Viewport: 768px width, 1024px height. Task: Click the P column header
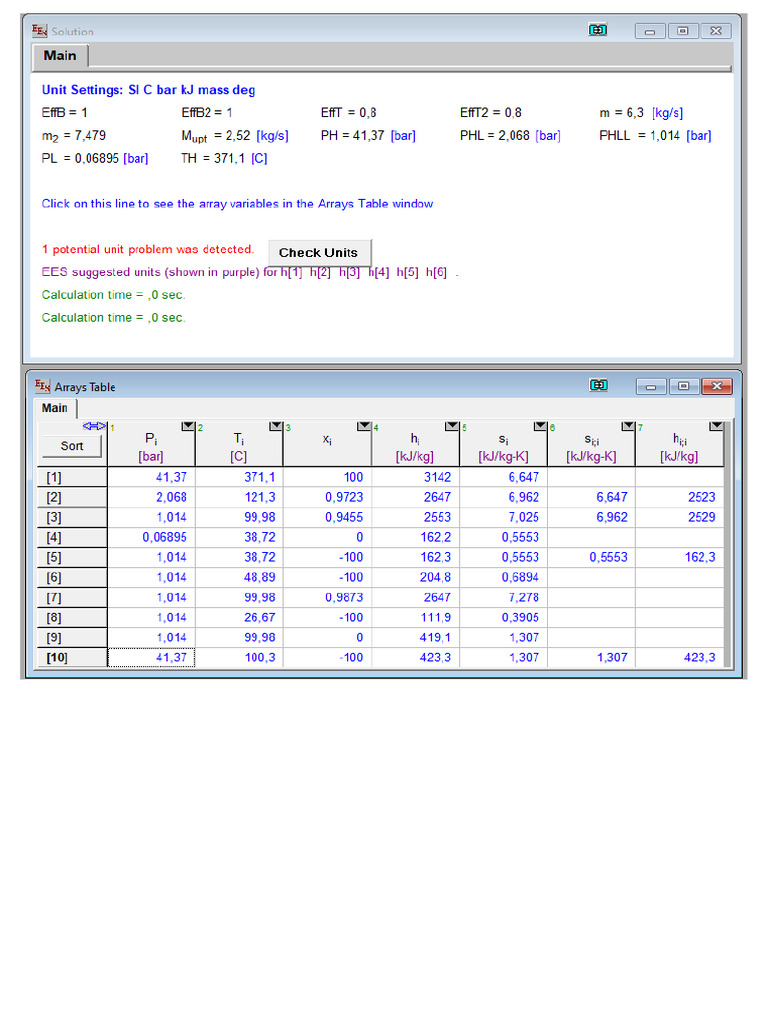[x=151, y=444]
